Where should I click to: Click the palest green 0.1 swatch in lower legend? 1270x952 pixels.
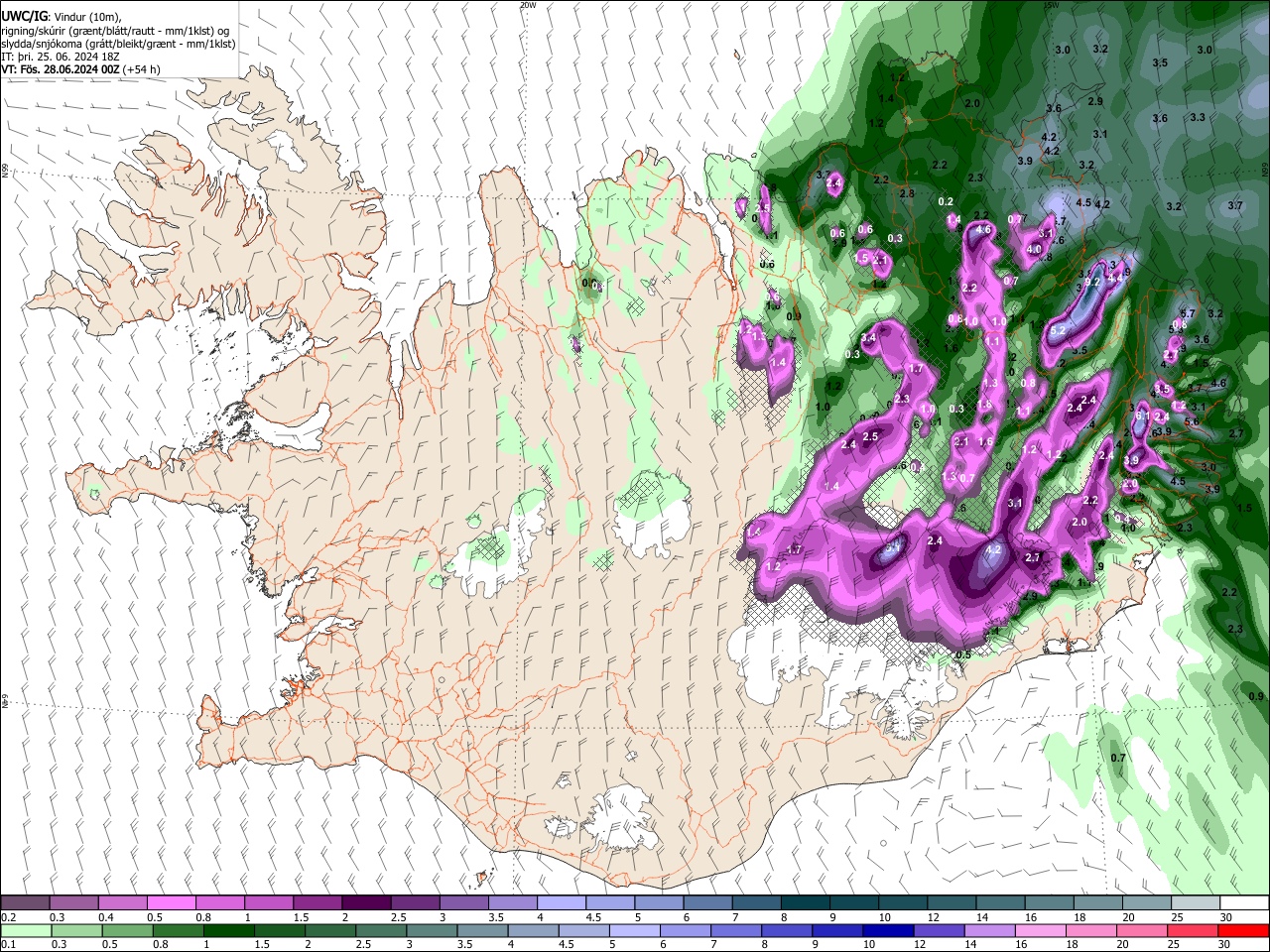(25, 931)
